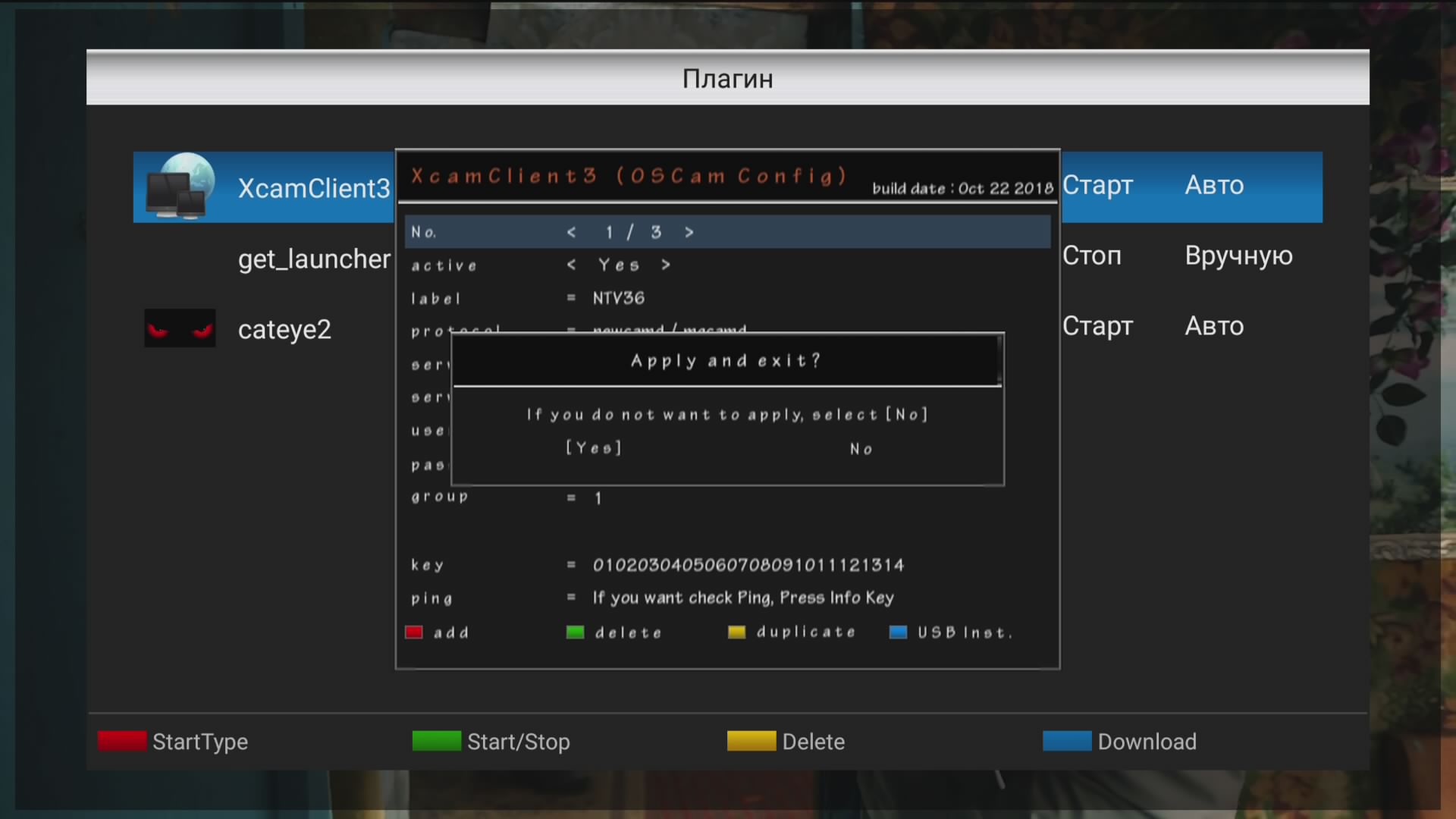Viewport: 1456px width, 819px height.
Task: Click the add label in config window
Action: coord(451,632)
